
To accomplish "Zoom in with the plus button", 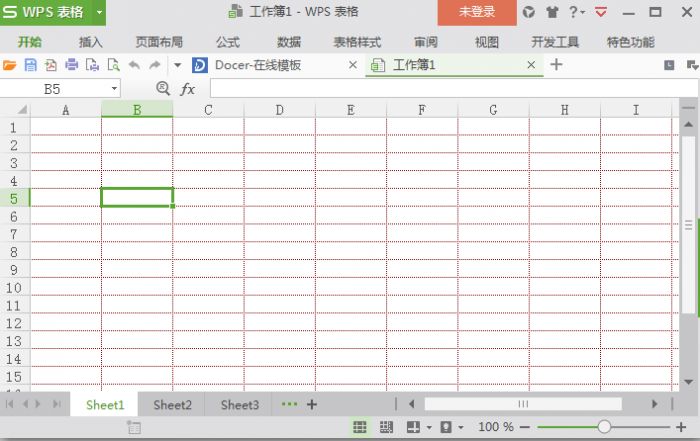I will [x=681, y=427].
